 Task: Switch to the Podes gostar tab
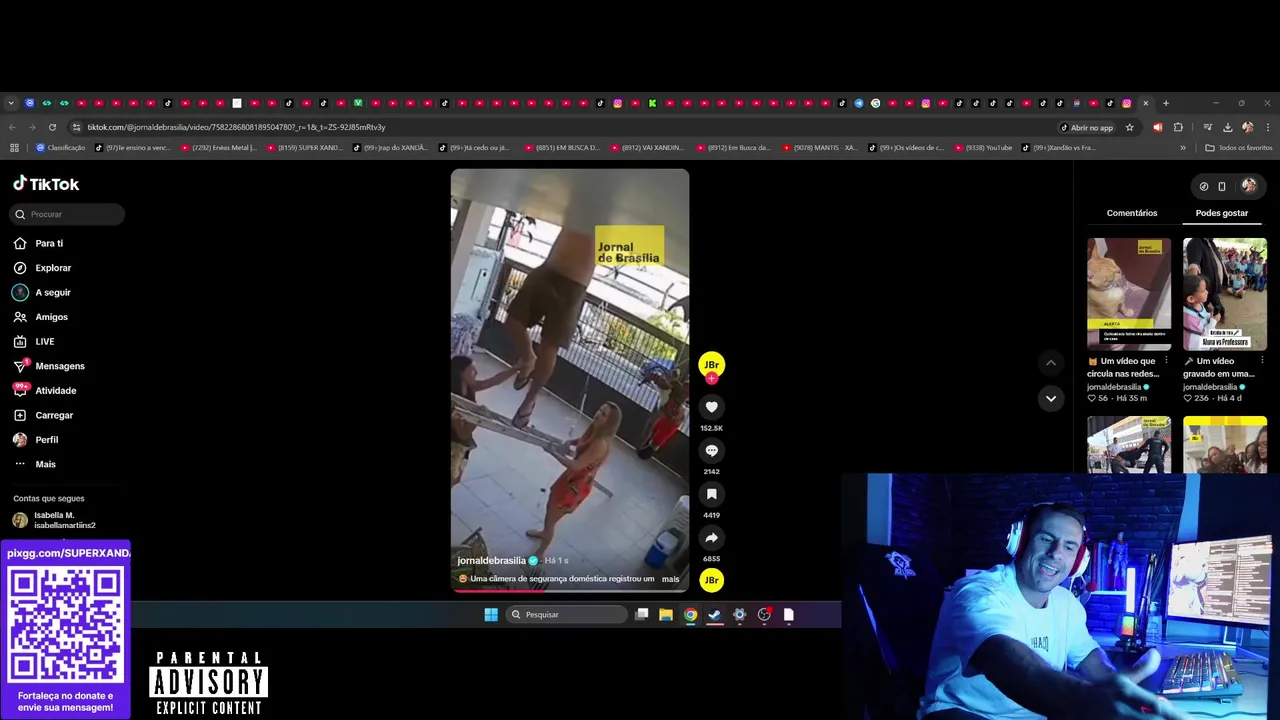coord(1221,213)
